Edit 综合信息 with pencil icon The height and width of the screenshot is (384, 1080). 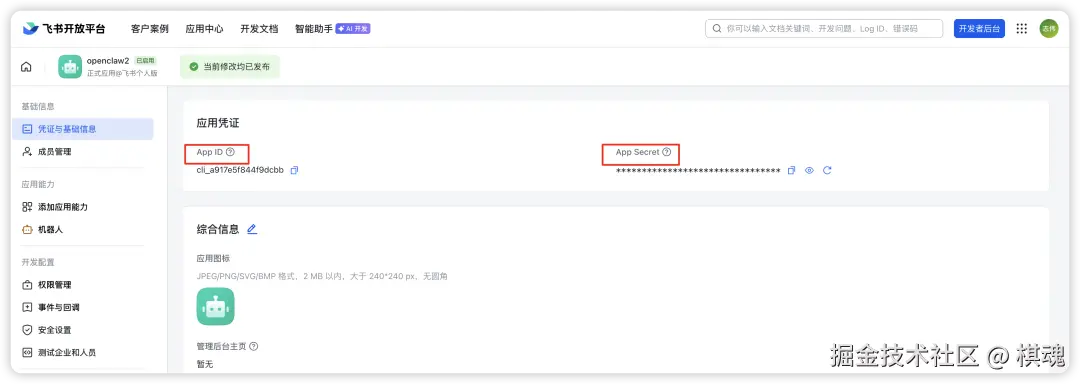click(252, 229)
